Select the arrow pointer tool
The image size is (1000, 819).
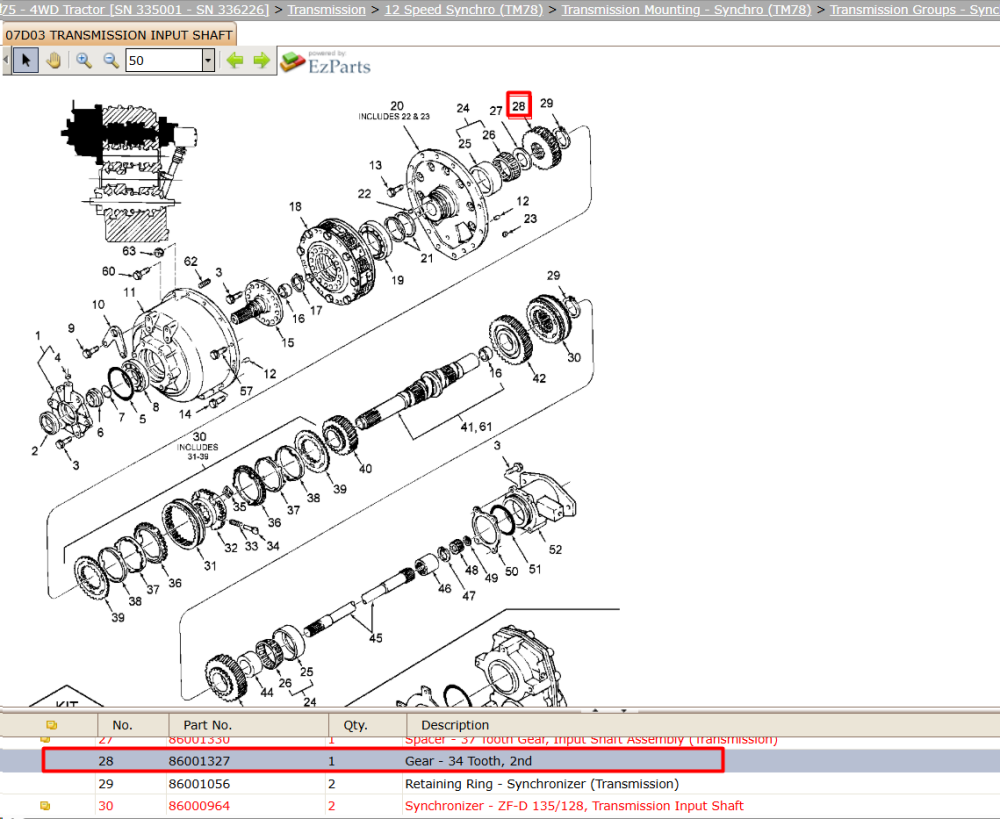(x=26, y=61)
